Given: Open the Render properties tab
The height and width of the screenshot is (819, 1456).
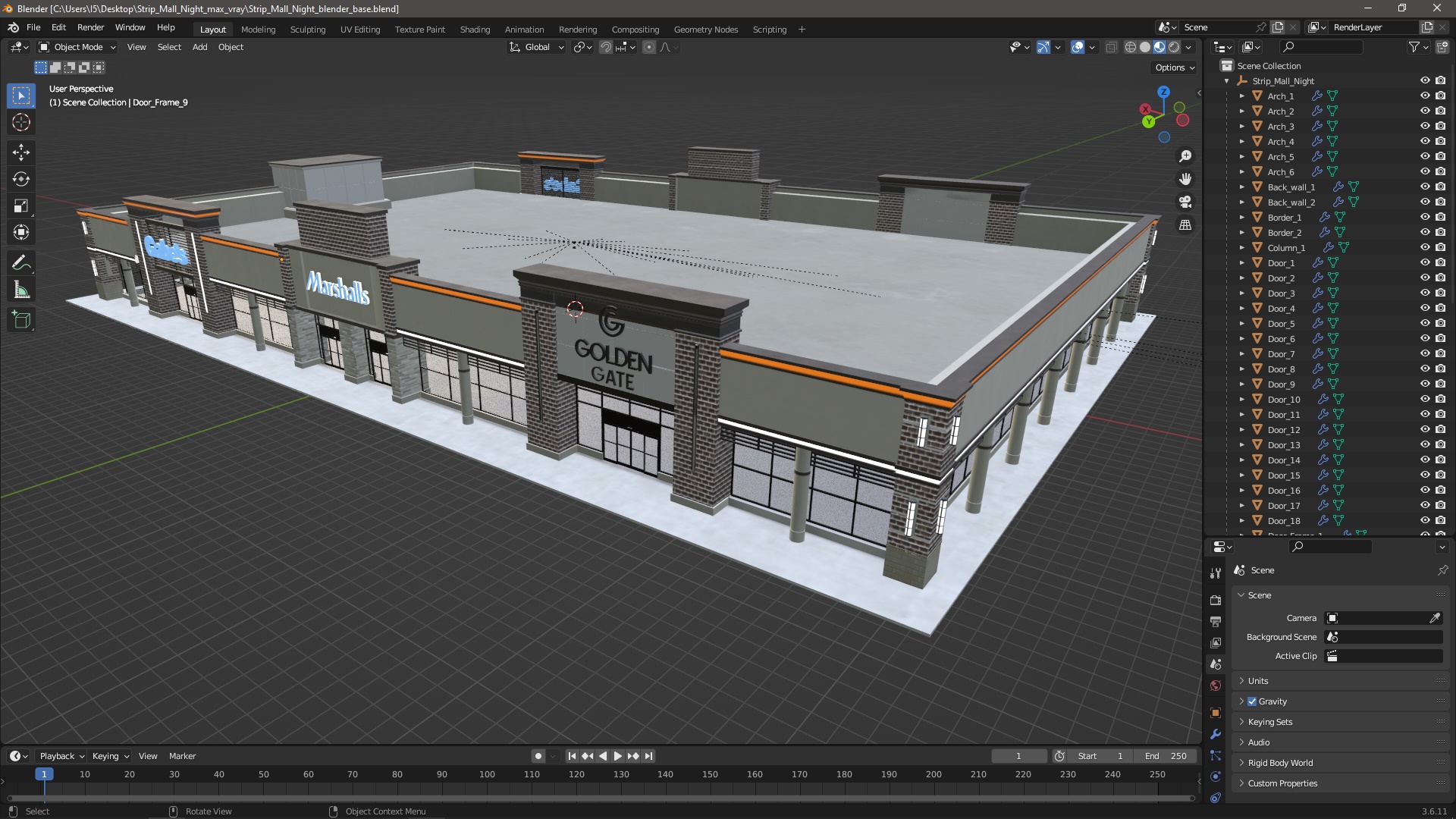Looking at the screenshot, I should 1216,600.
